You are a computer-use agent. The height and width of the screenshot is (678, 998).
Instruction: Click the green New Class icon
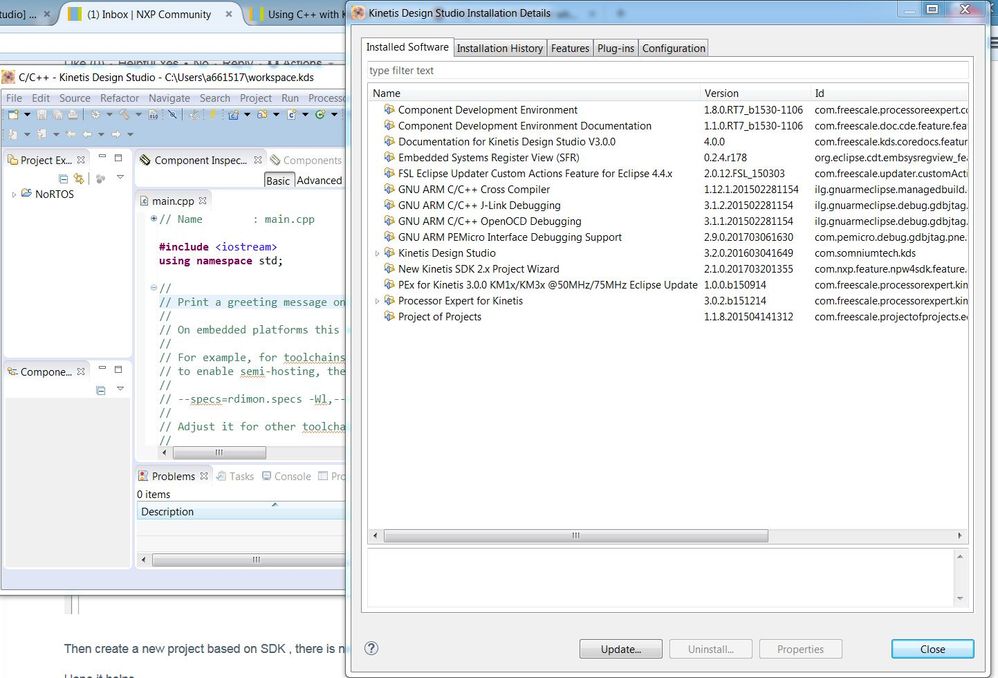click(320, 115)
